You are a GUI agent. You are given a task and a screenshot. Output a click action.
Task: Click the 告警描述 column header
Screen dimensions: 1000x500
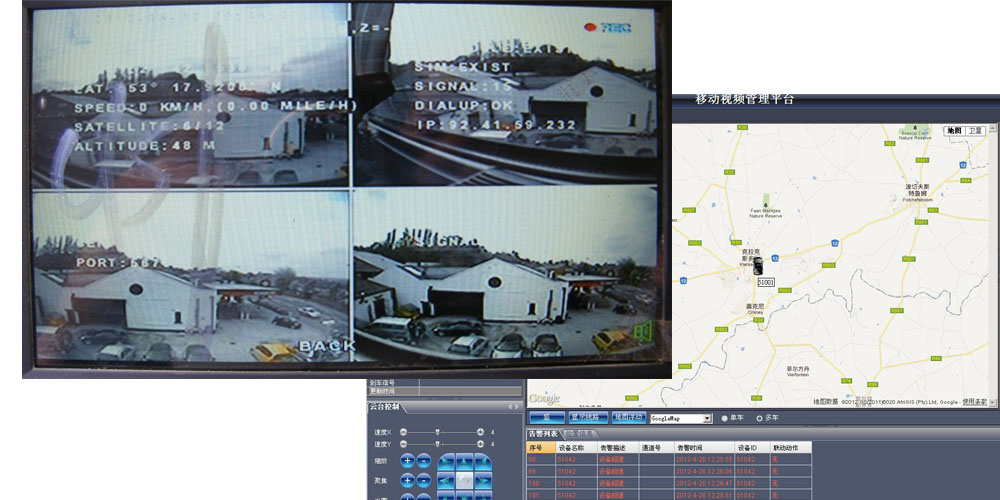coord(618,448)
